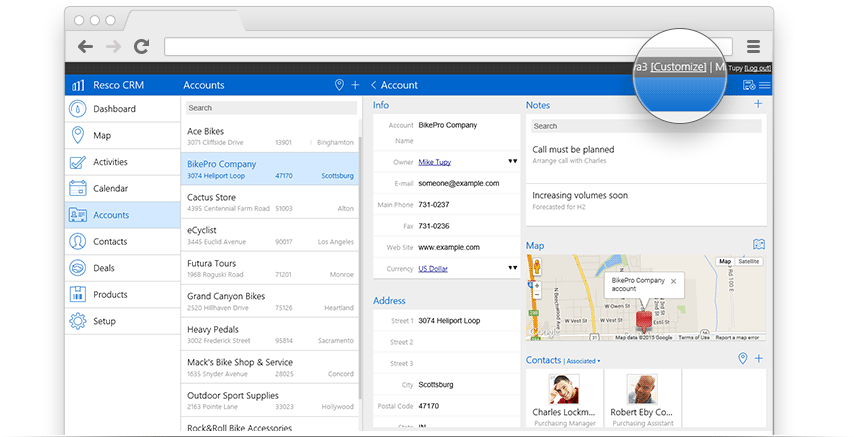Close the BikePro Company map popup
The height and width of the screenshot is (437, 854).
point(673,282)
